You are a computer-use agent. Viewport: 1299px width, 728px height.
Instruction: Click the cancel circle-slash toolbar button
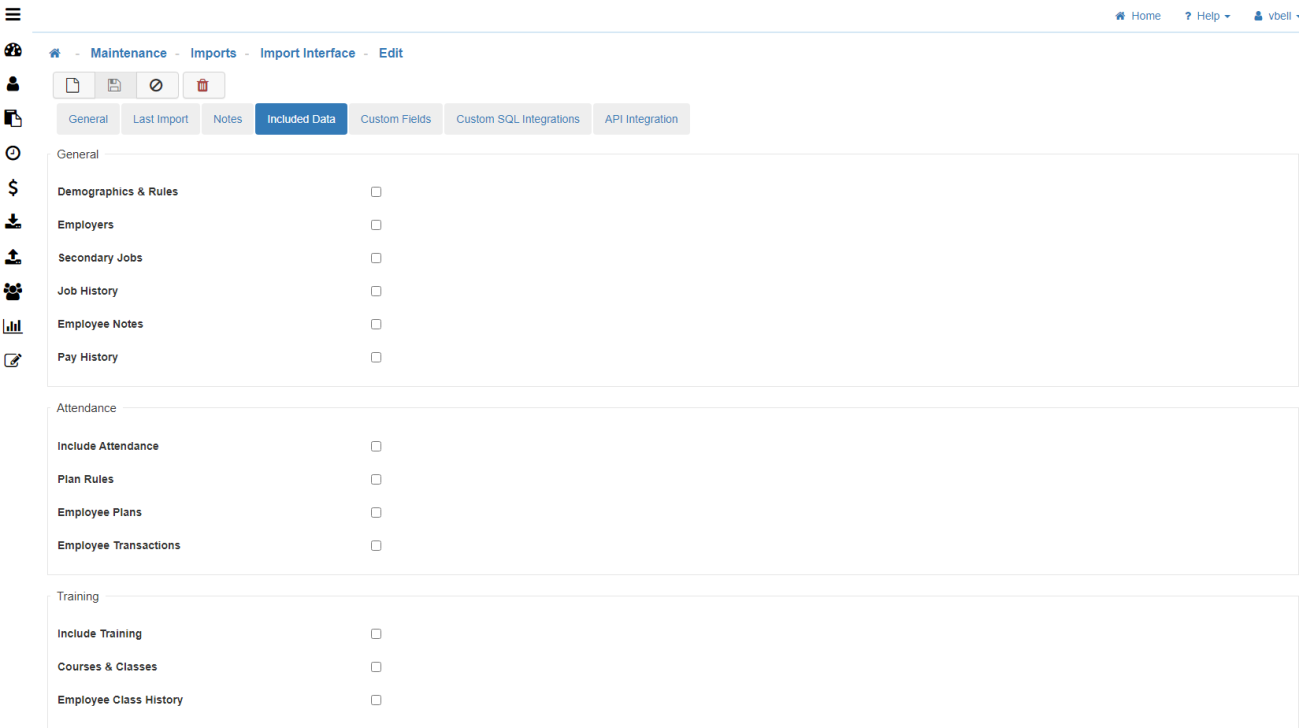click(156, 86)
